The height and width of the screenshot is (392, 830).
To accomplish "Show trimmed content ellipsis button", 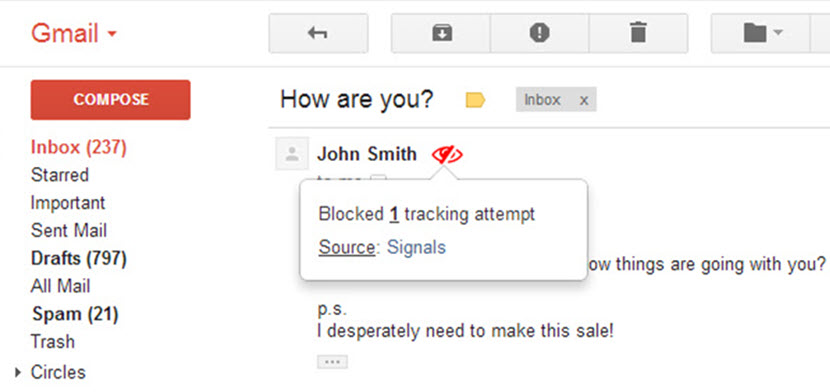I will (x=332, y=362).
